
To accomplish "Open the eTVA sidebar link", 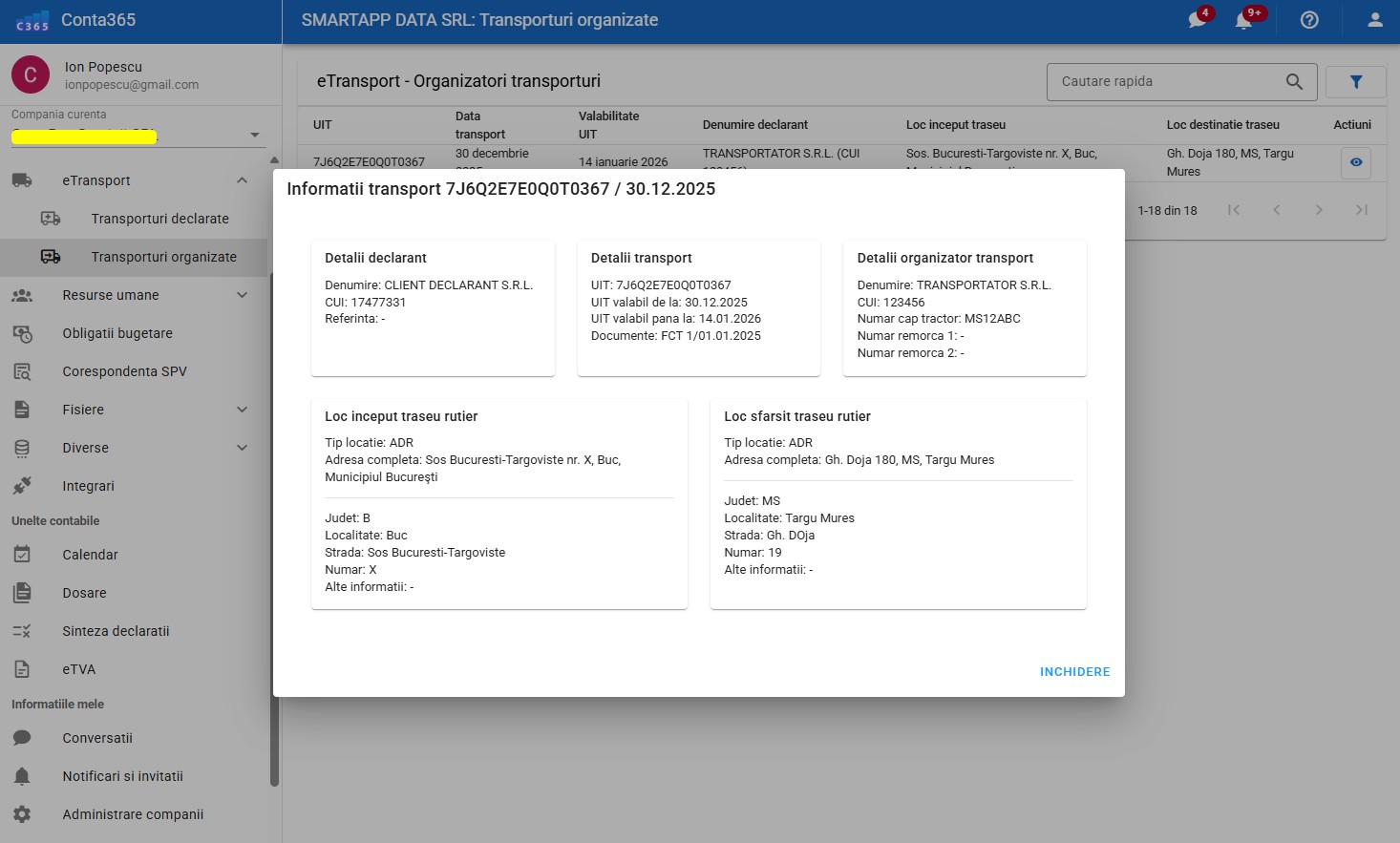I will pyautogui.click(x=78, y=669).
